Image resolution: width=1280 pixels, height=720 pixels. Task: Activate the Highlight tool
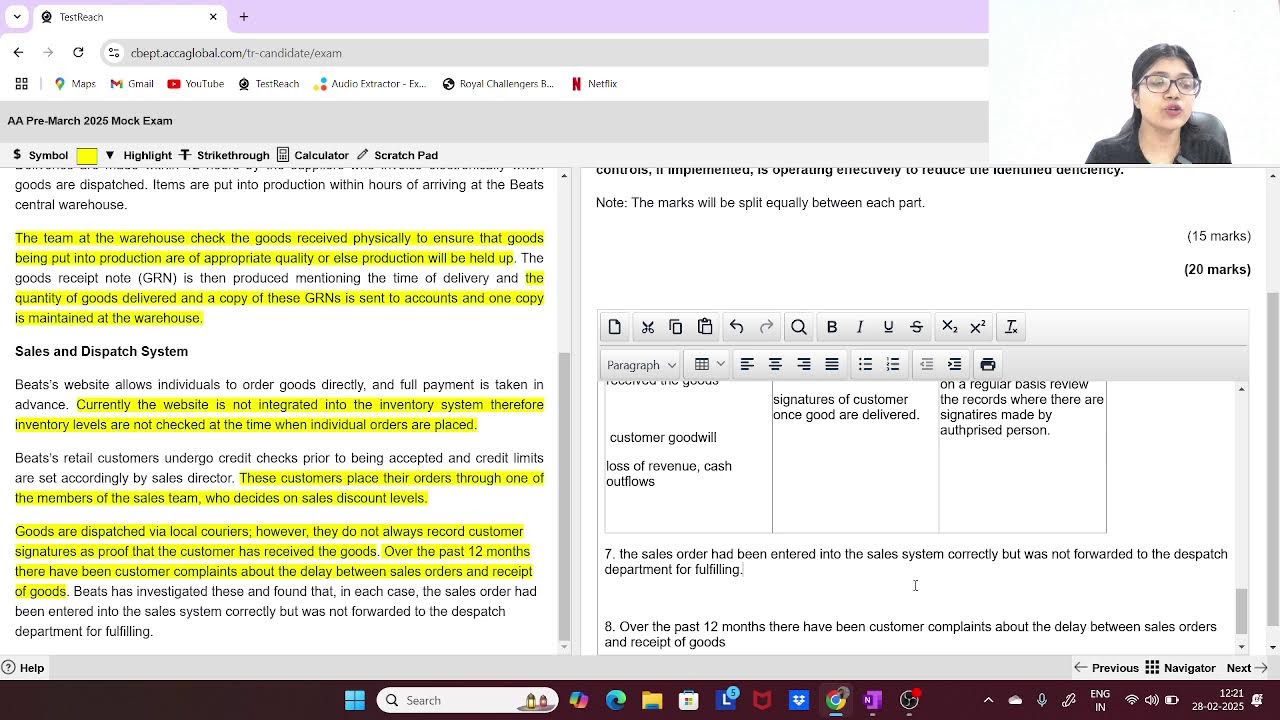147,155
